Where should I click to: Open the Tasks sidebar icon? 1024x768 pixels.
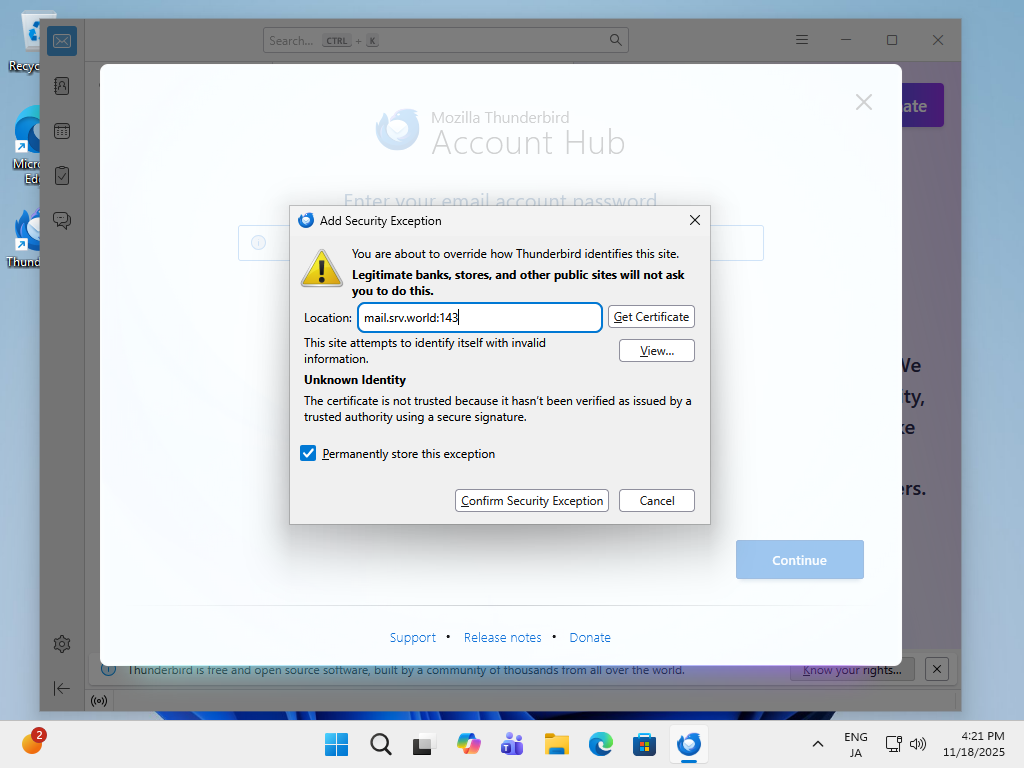point(62,176)
